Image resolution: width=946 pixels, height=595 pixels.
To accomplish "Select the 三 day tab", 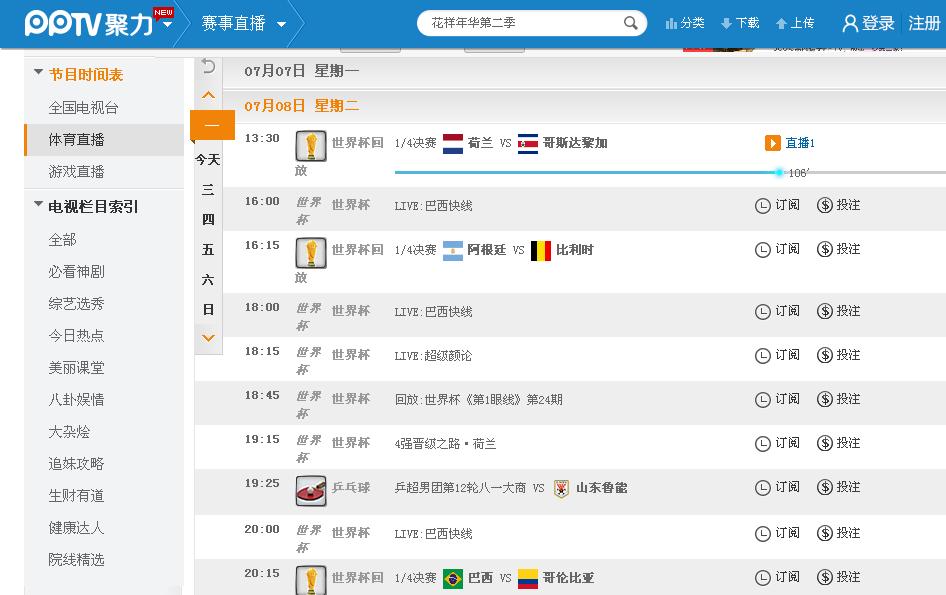I will point(208,189).
